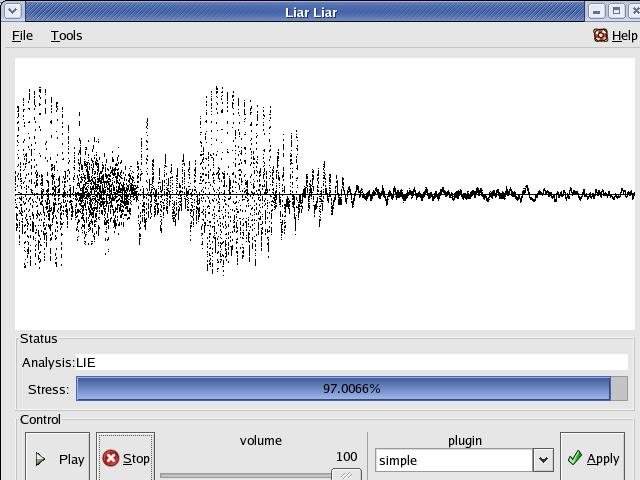Viewport: 640px width, 480px height.
Task: Open the window menu in title bar corner
Action: (10, 11)
